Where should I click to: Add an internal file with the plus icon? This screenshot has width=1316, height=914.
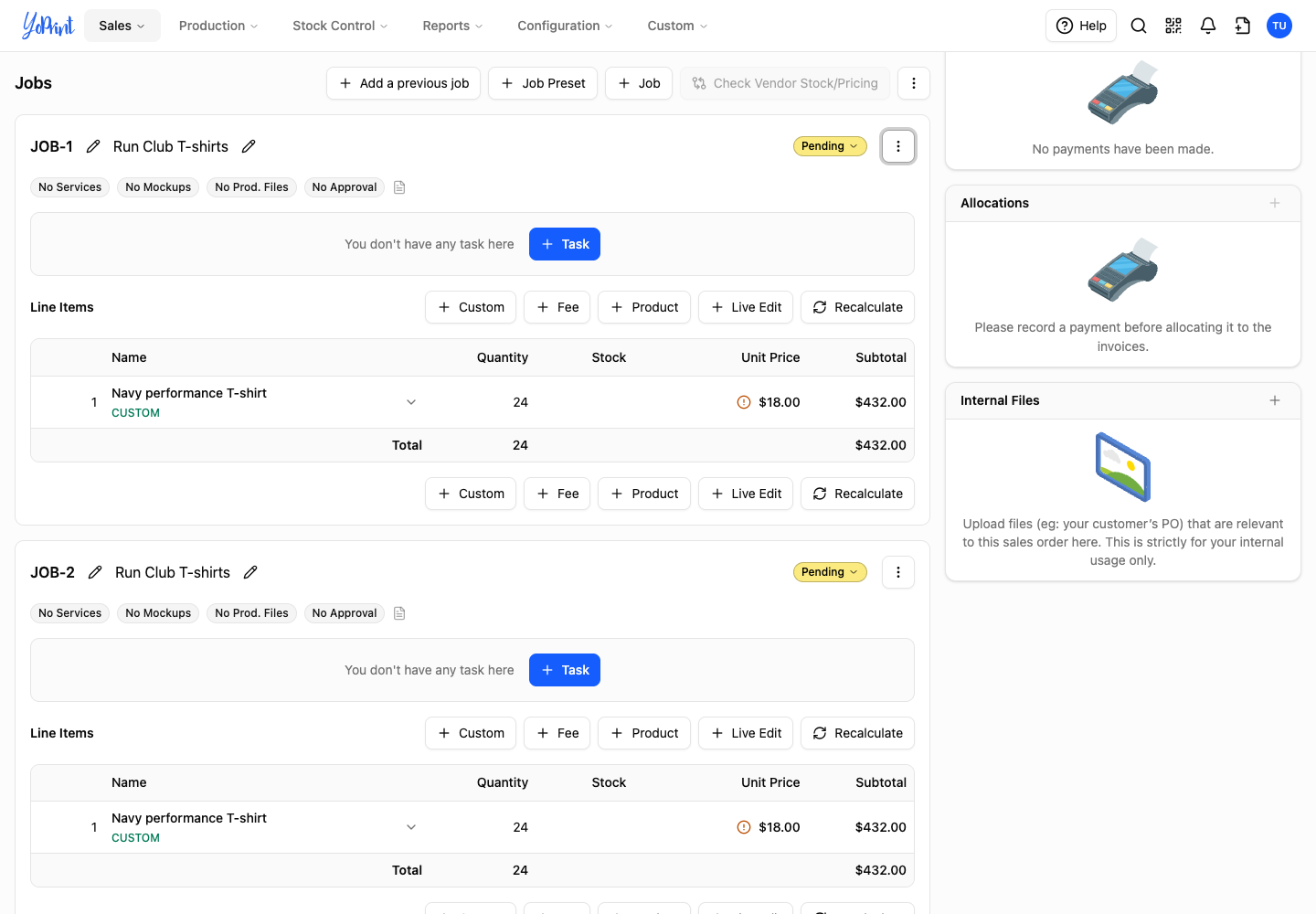[1275, 400]
